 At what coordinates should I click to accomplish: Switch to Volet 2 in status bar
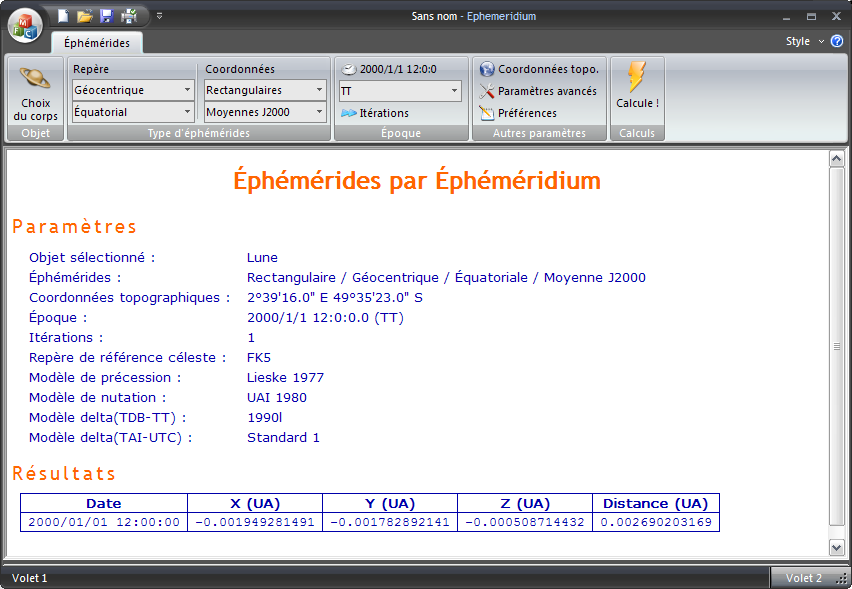tap(803, 578)
